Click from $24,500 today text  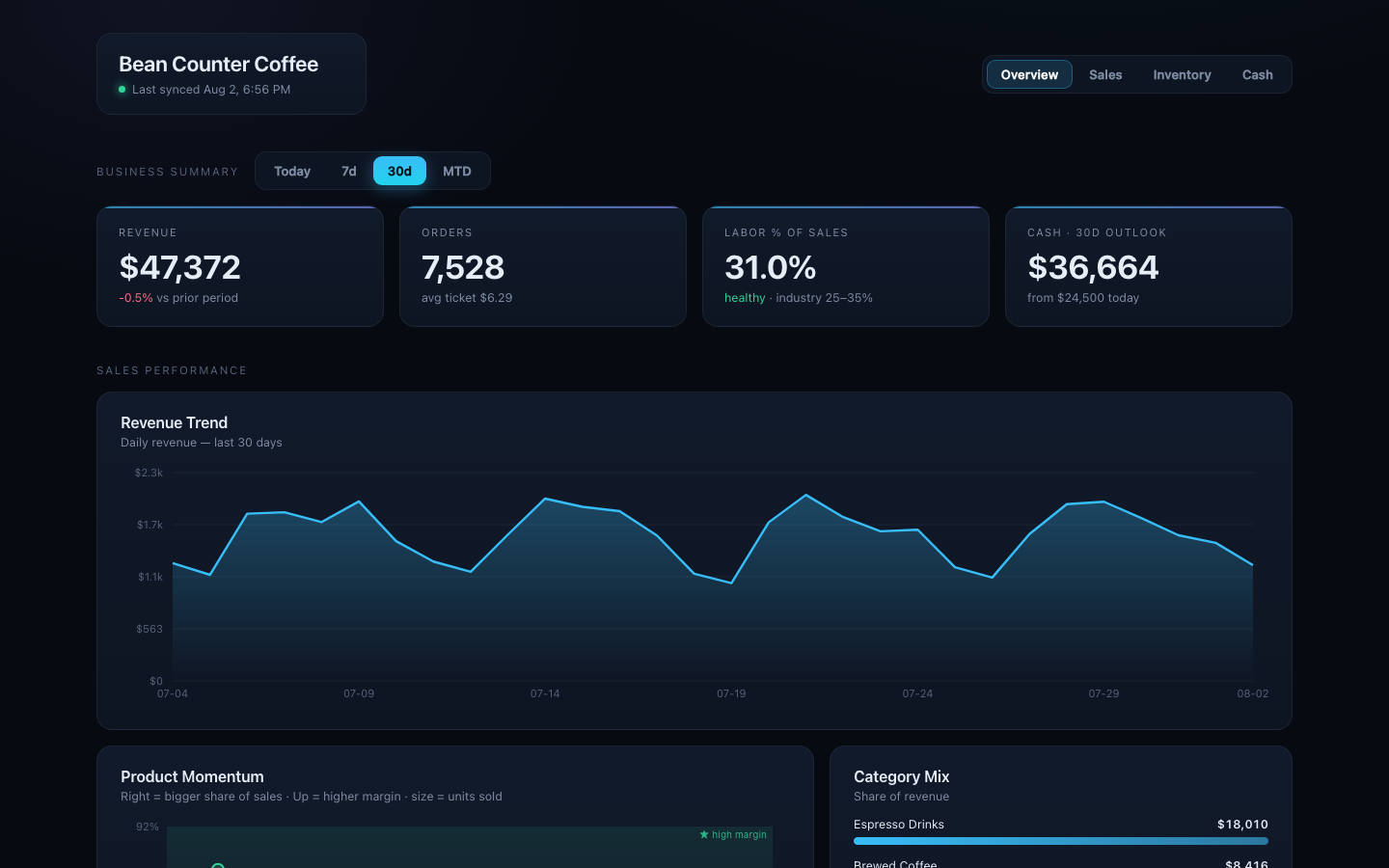pos(1083,298)
